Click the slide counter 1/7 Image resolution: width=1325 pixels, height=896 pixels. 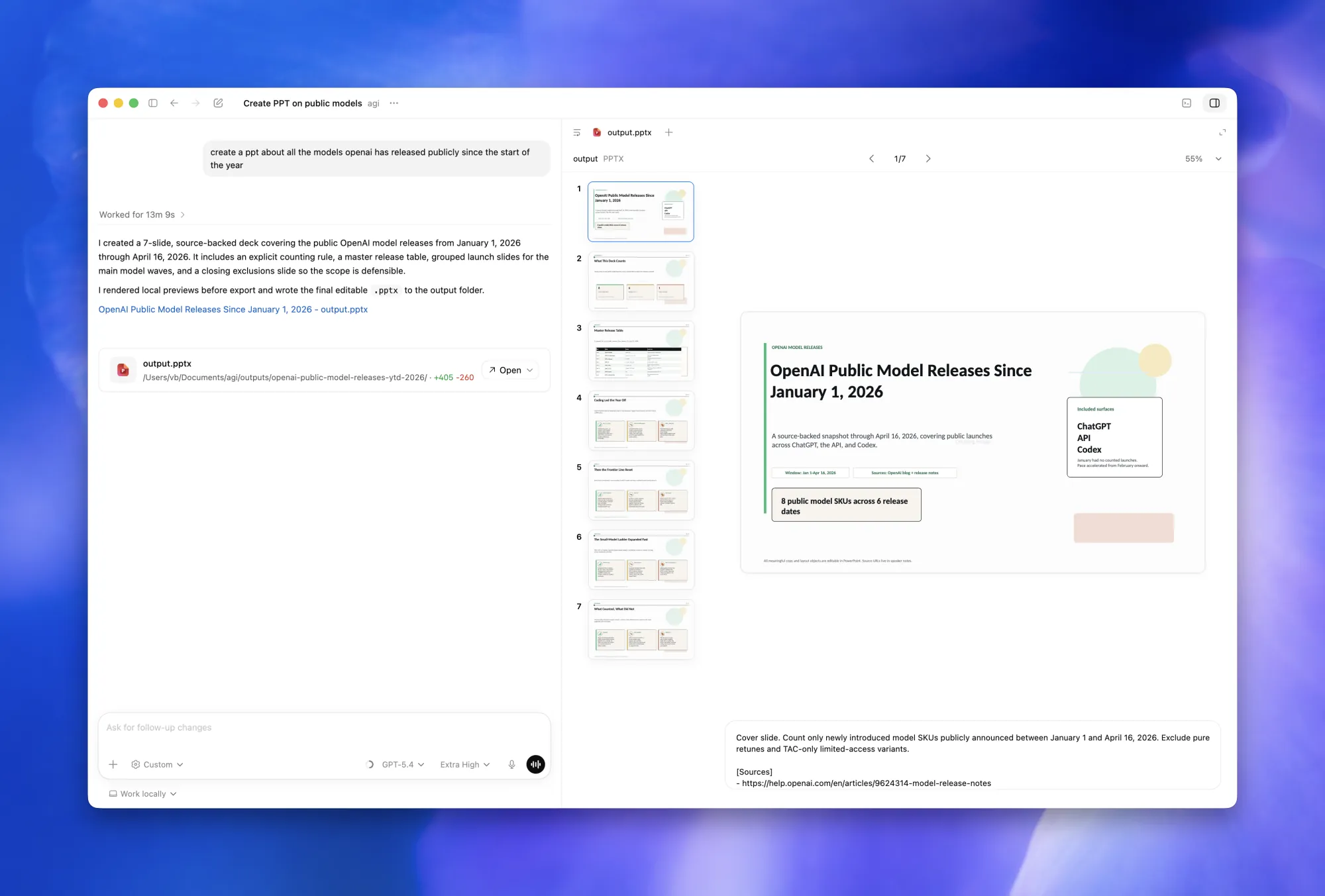point(900,159)
